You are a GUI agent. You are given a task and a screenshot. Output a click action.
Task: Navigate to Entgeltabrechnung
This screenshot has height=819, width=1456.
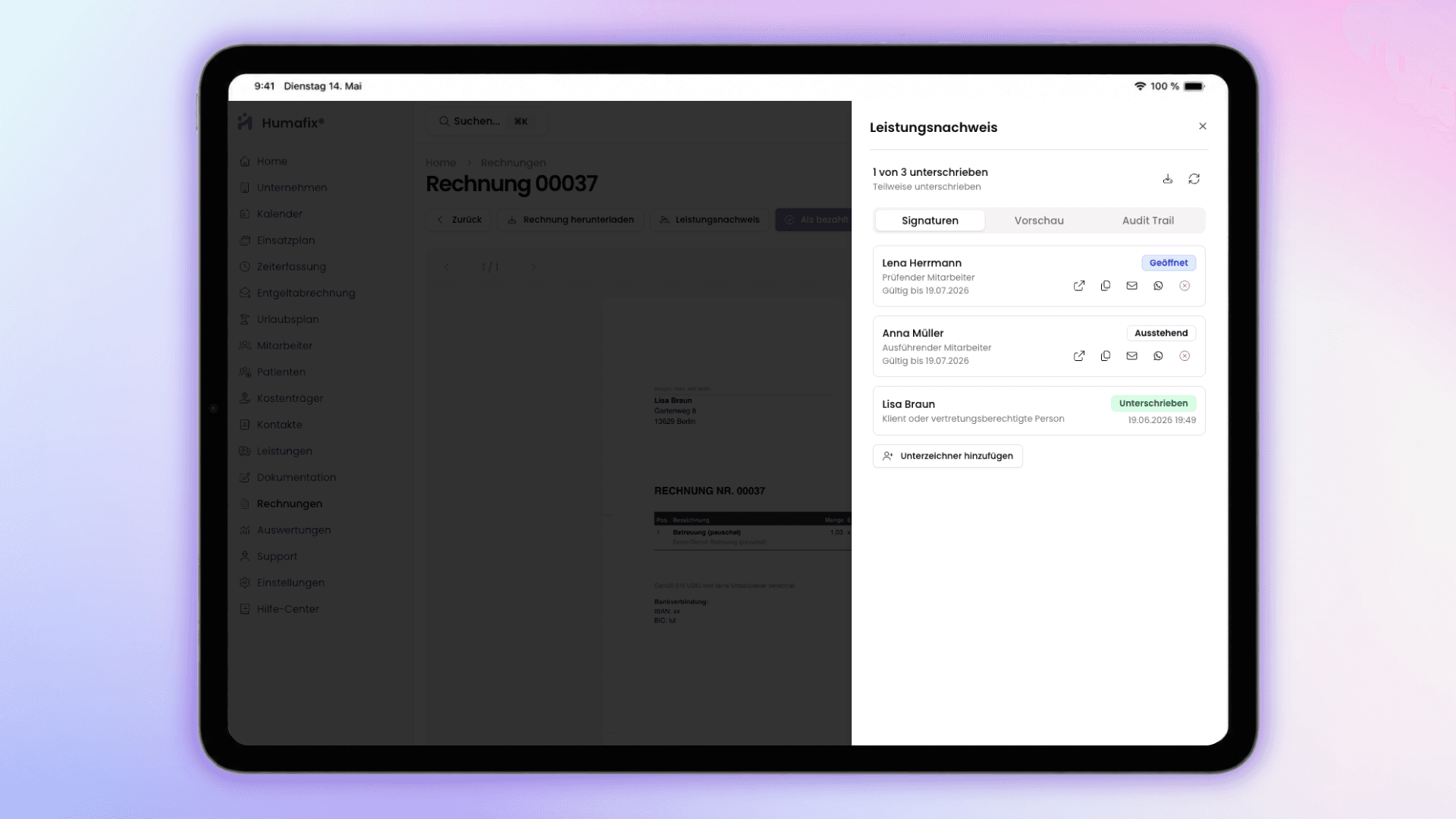pyautogui.click(x=297, y=293)
